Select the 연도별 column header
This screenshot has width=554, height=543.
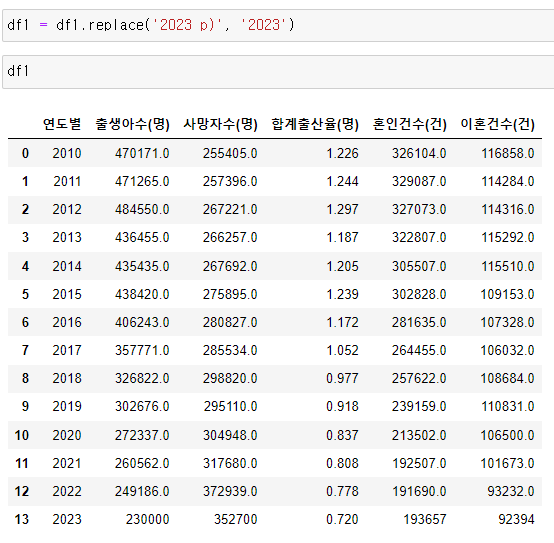(62, 124)
